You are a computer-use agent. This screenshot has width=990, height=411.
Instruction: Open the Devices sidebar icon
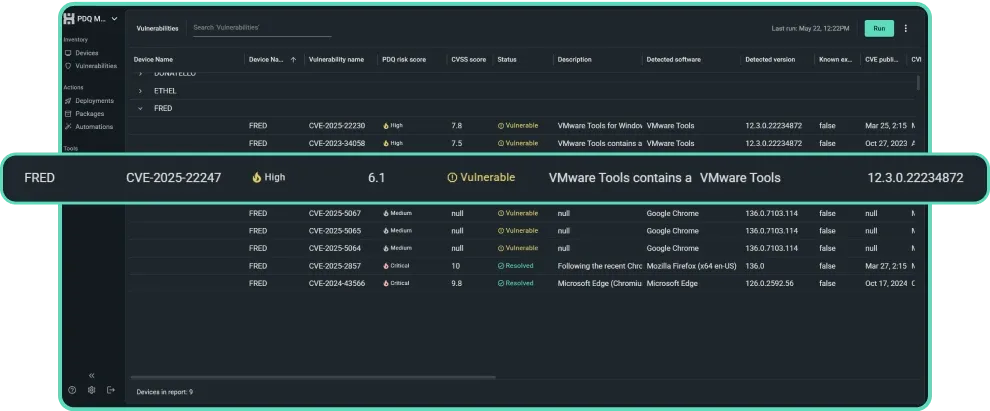(x=68, y=53)
